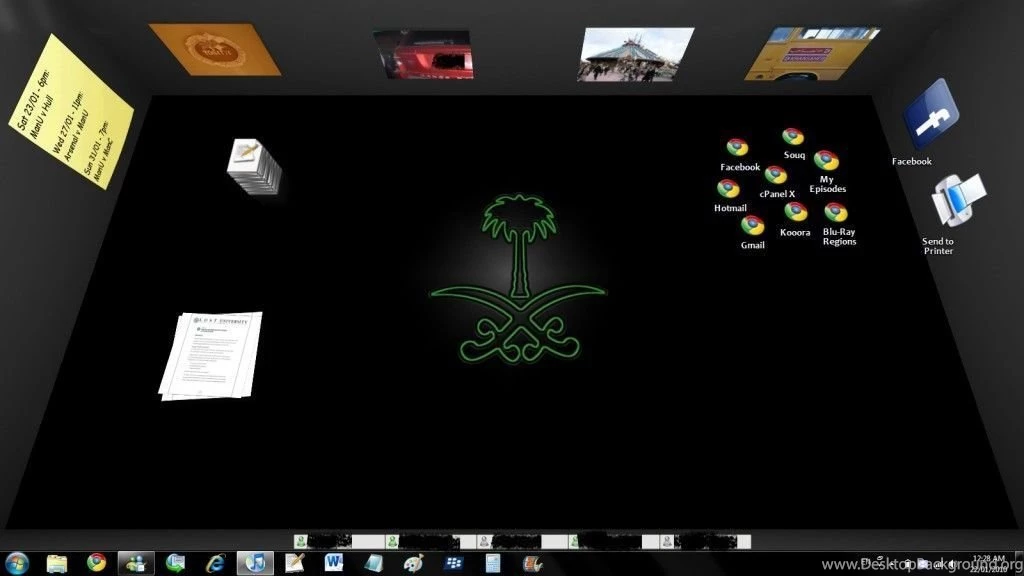The width and height of the screenshot is (1024, 576).
Task: Open the Kooora shortcut icon
Action: 795,213
